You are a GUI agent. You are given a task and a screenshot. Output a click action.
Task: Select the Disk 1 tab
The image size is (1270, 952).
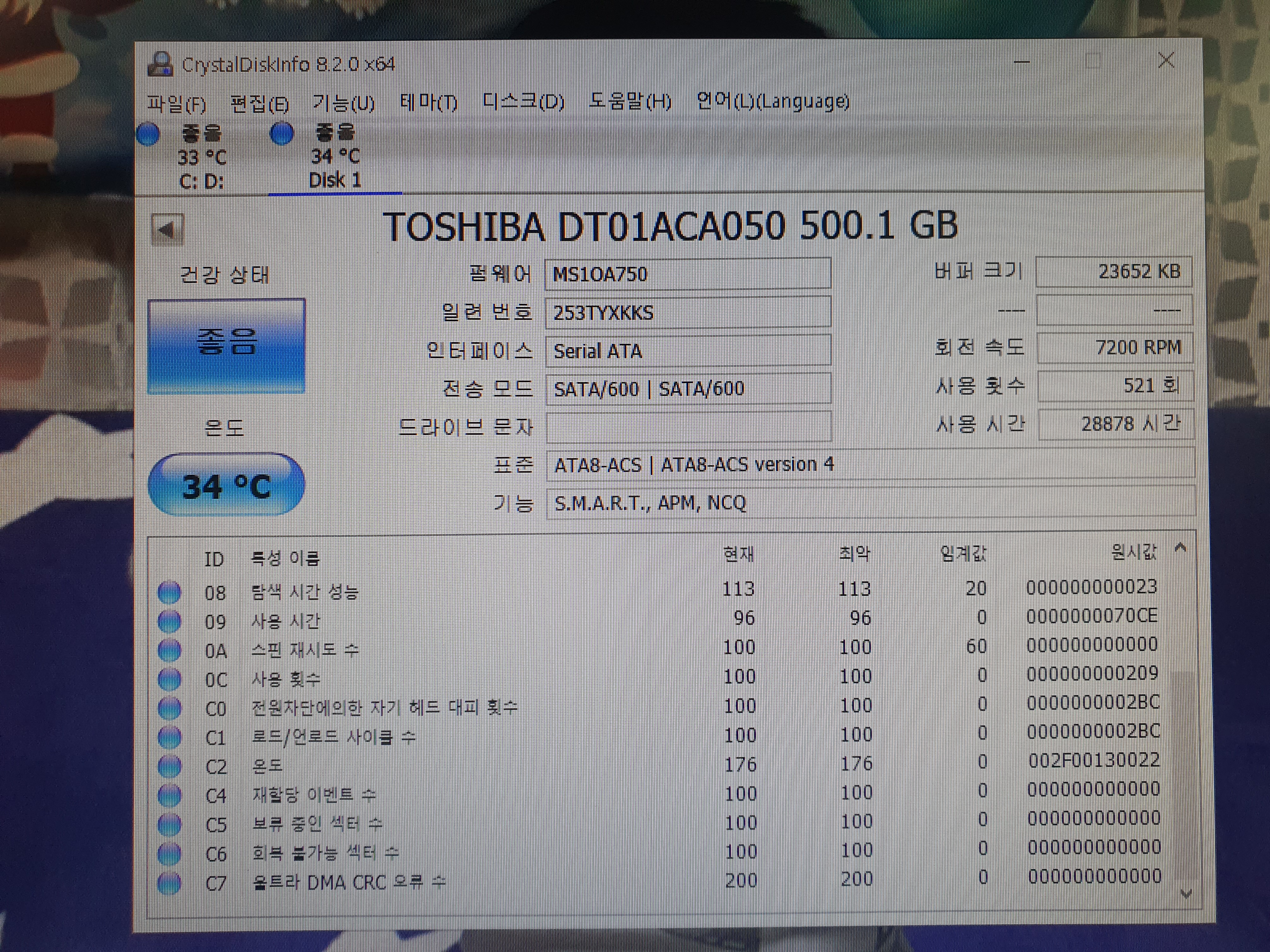point(335,157)
